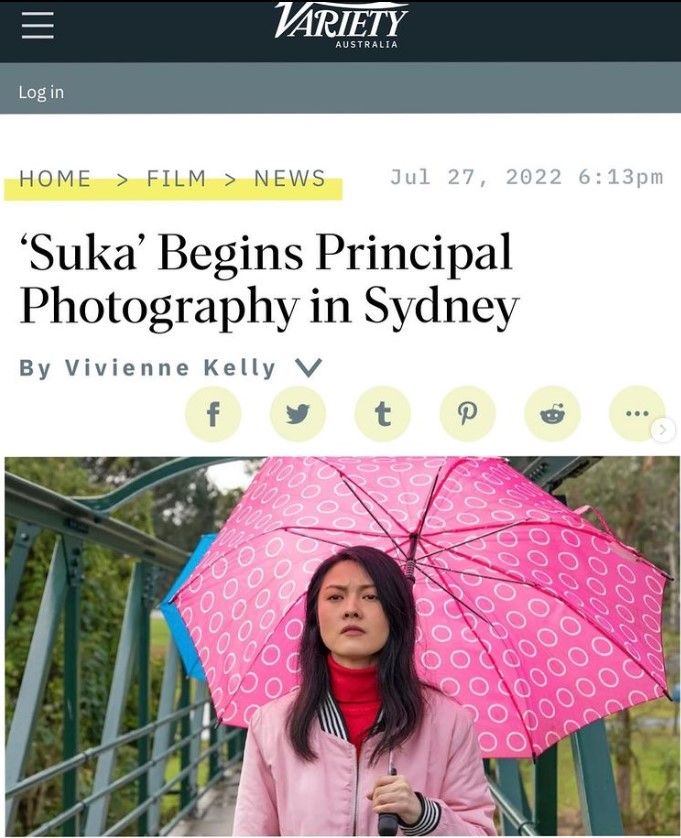Expand the Vivienne Kelly author chevron
This screenshot has height=838, width=681.
[x=308, y=368]
